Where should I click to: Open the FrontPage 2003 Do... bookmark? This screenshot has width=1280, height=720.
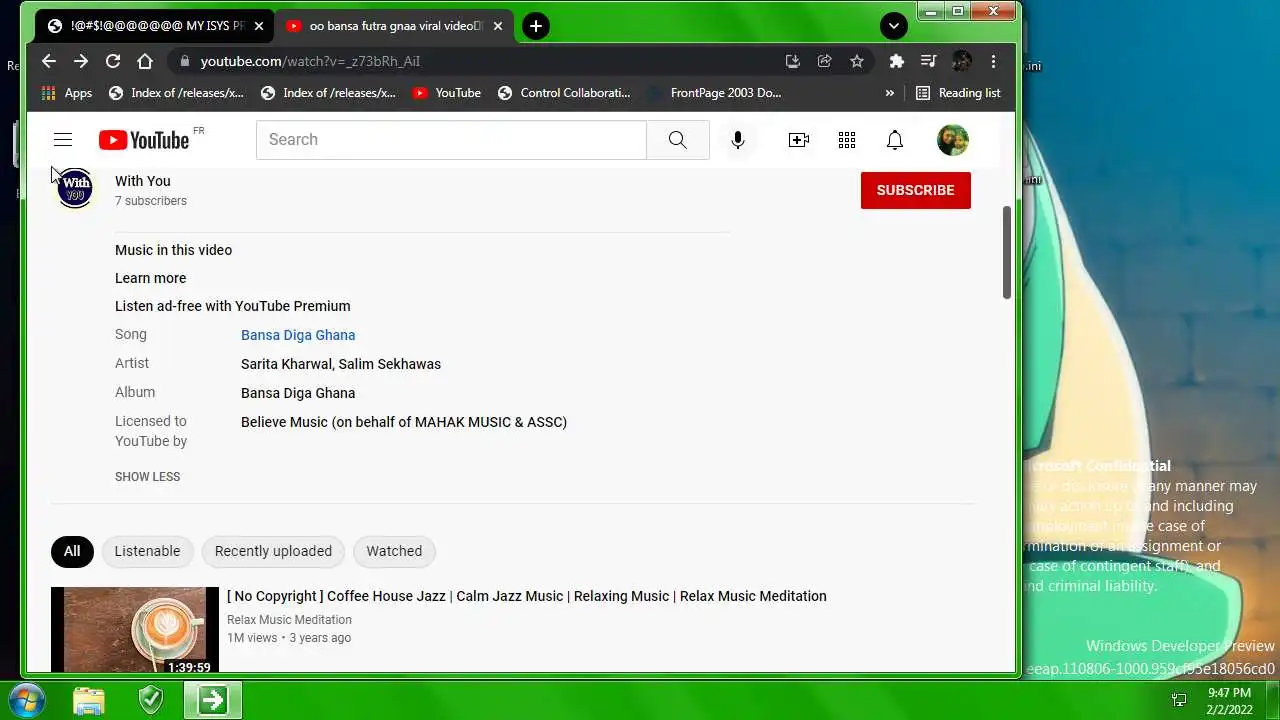(716, 93)
